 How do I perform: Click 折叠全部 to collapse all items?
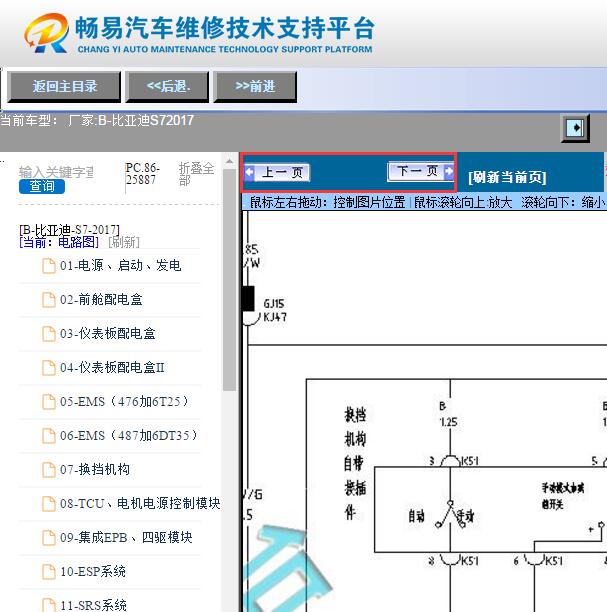[x=196, y=174]
